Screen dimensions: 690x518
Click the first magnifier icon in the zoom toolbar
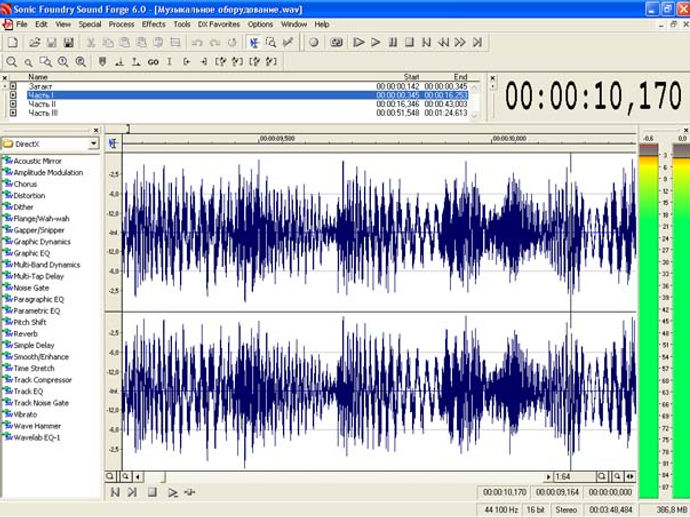click(x=12, y=62)
